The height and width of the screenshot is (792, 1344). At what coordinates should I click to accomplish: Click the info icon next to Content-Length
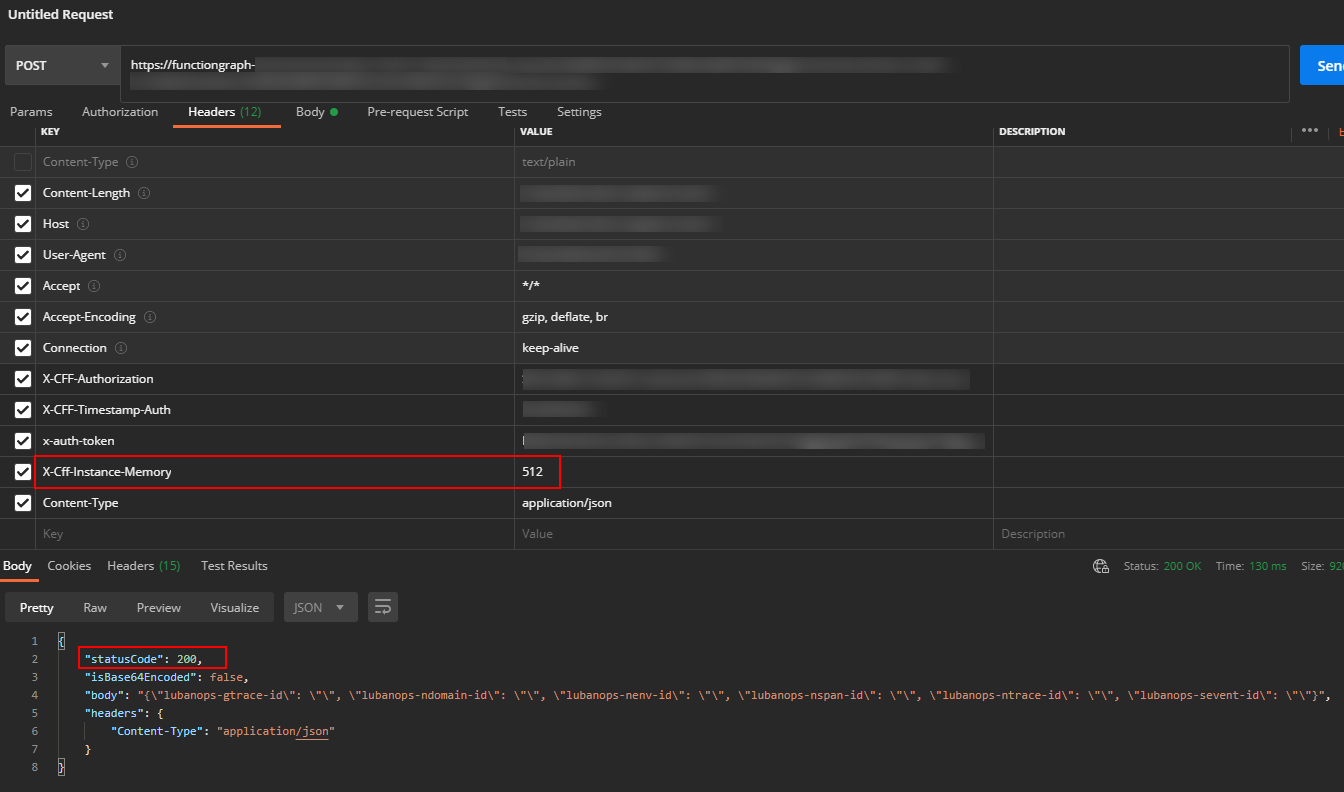144,193
